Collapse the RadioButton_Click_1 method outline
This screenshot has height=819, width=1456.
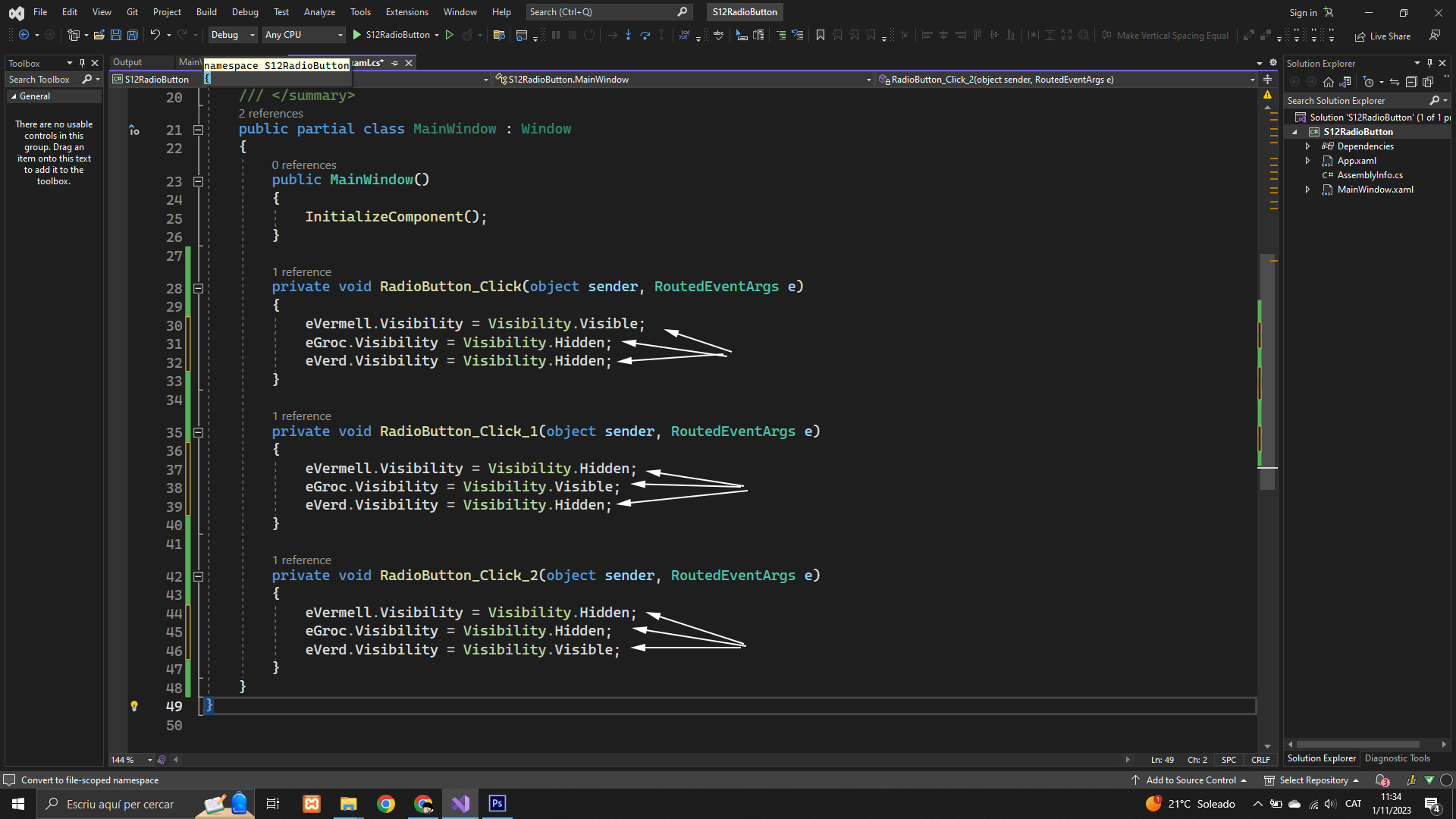pyautogui.click(x=198, y=432)
